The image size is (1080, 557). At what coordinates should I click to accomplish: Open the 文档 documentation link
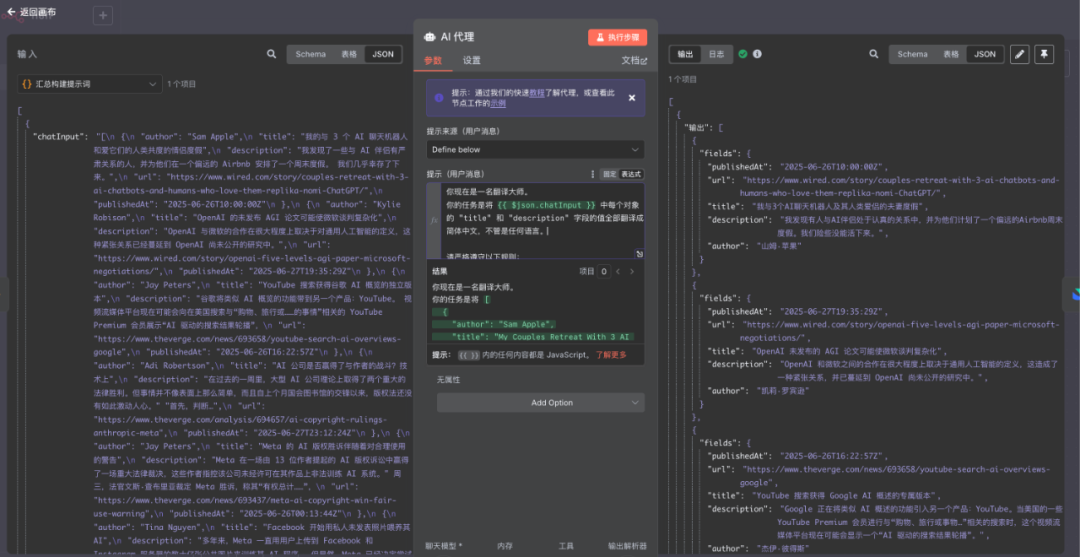634,61
